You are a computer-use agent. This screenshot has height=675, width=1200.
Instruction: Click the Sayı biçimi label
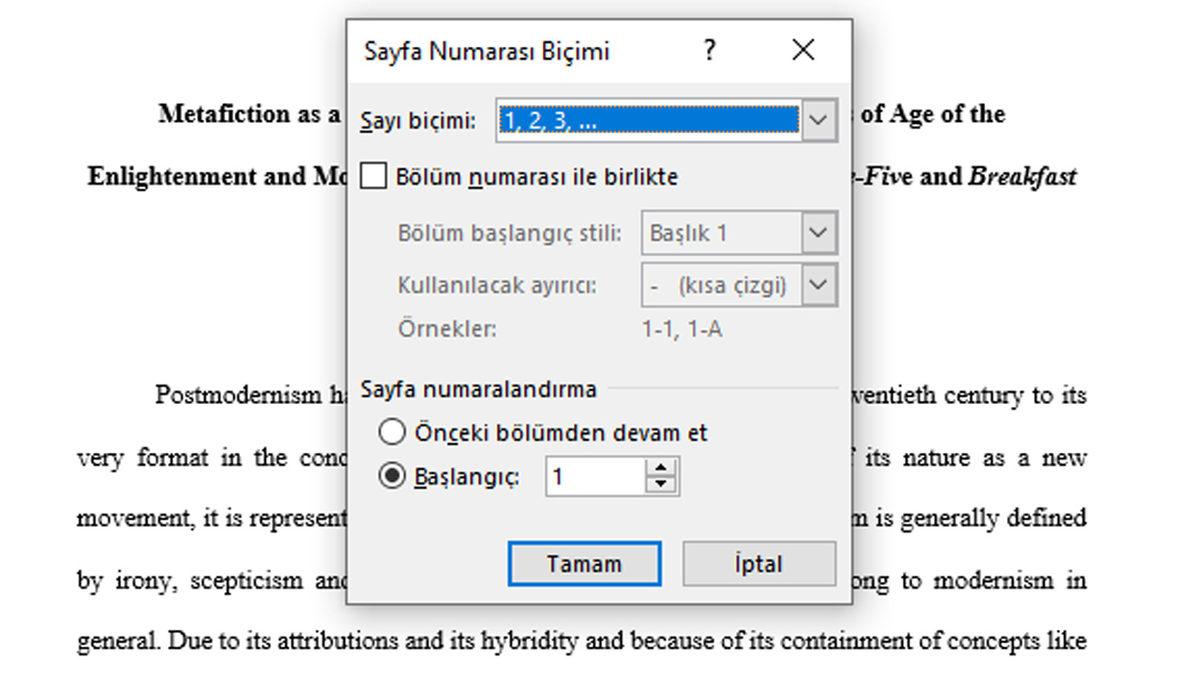click(x=418, y=122)
